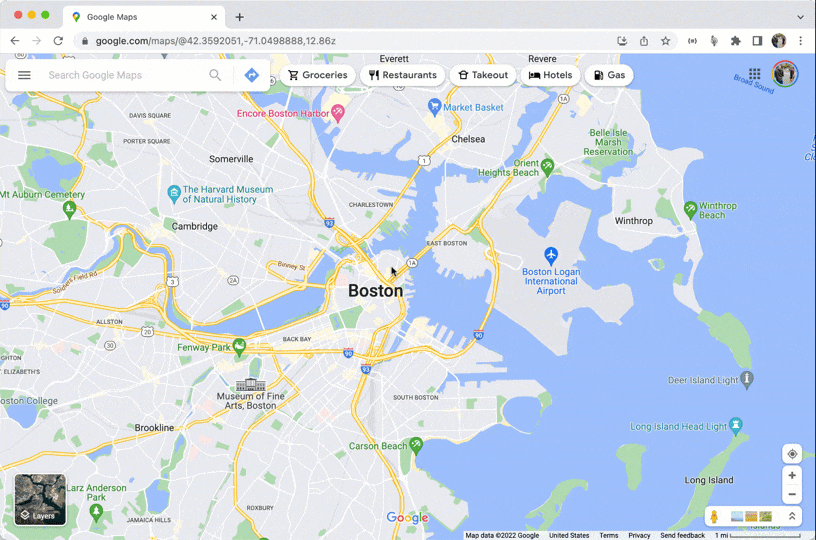Zoom in with the plus button
The width and height of the screenshot is (816, 540).
(x=792, y=475)
